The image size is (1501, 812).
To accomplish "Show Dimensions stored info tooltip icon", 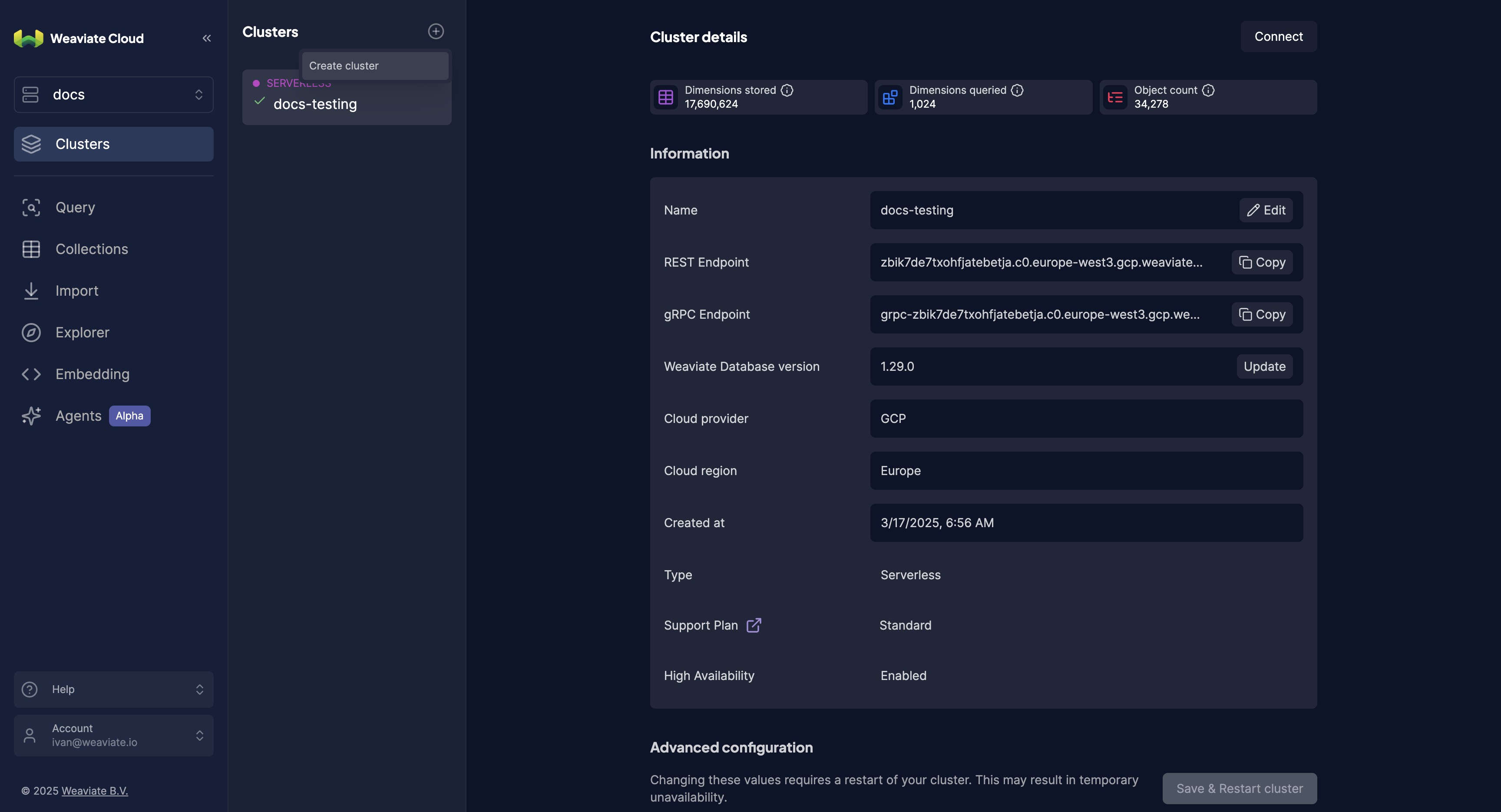I will [787, 90].
